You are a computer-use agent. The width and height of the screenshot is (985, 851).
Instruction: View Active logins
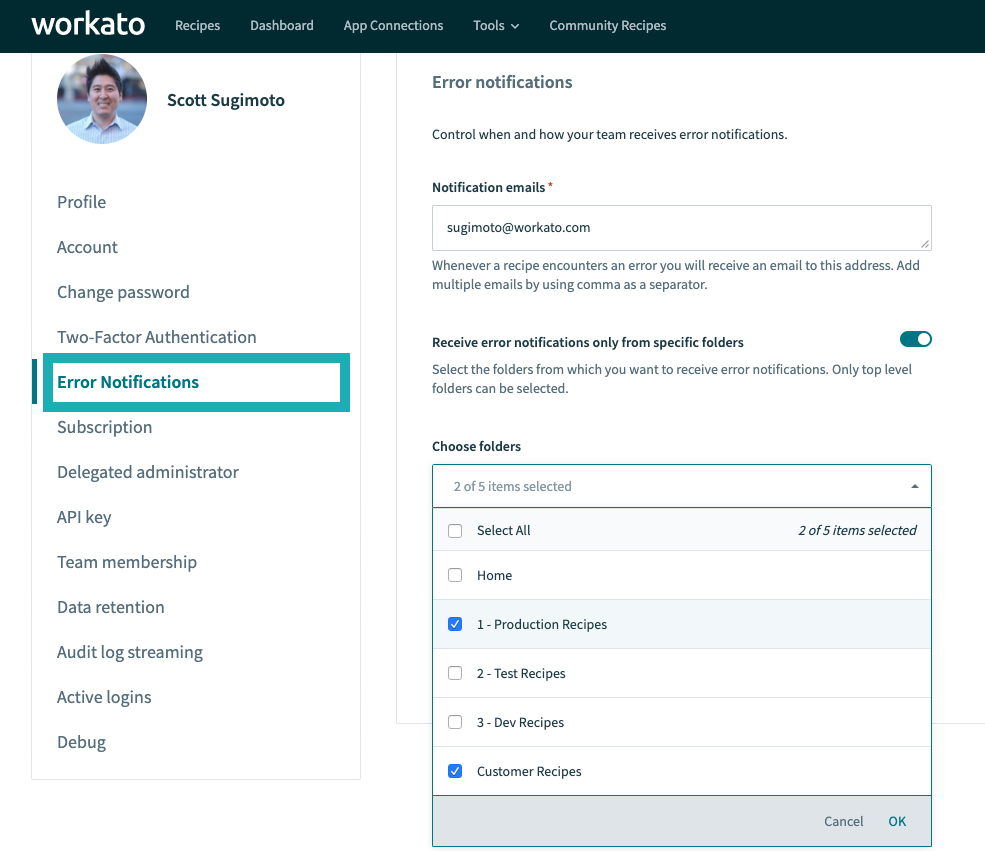(104, 697)
